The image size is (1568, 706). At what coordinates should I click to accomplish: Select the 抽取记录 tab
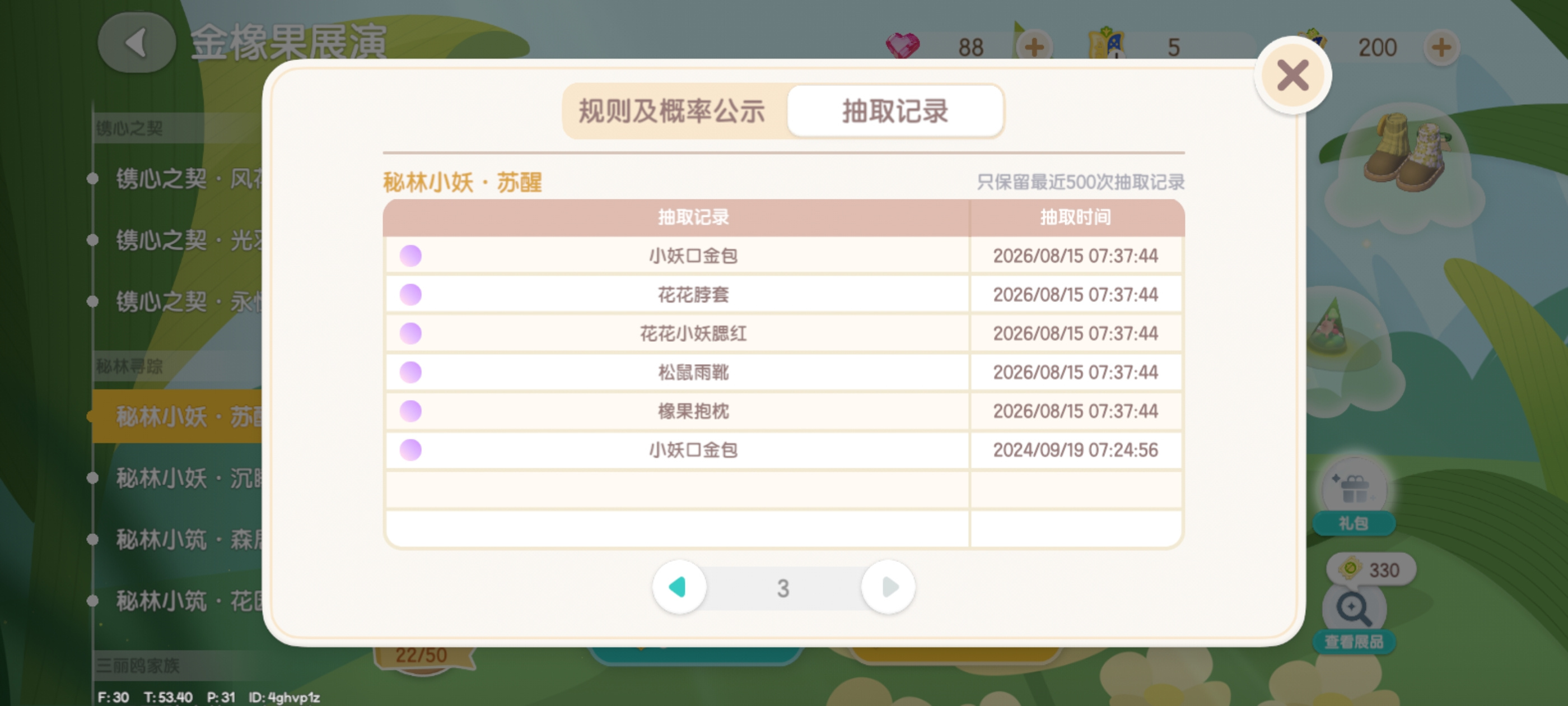(x=895, y=111)
